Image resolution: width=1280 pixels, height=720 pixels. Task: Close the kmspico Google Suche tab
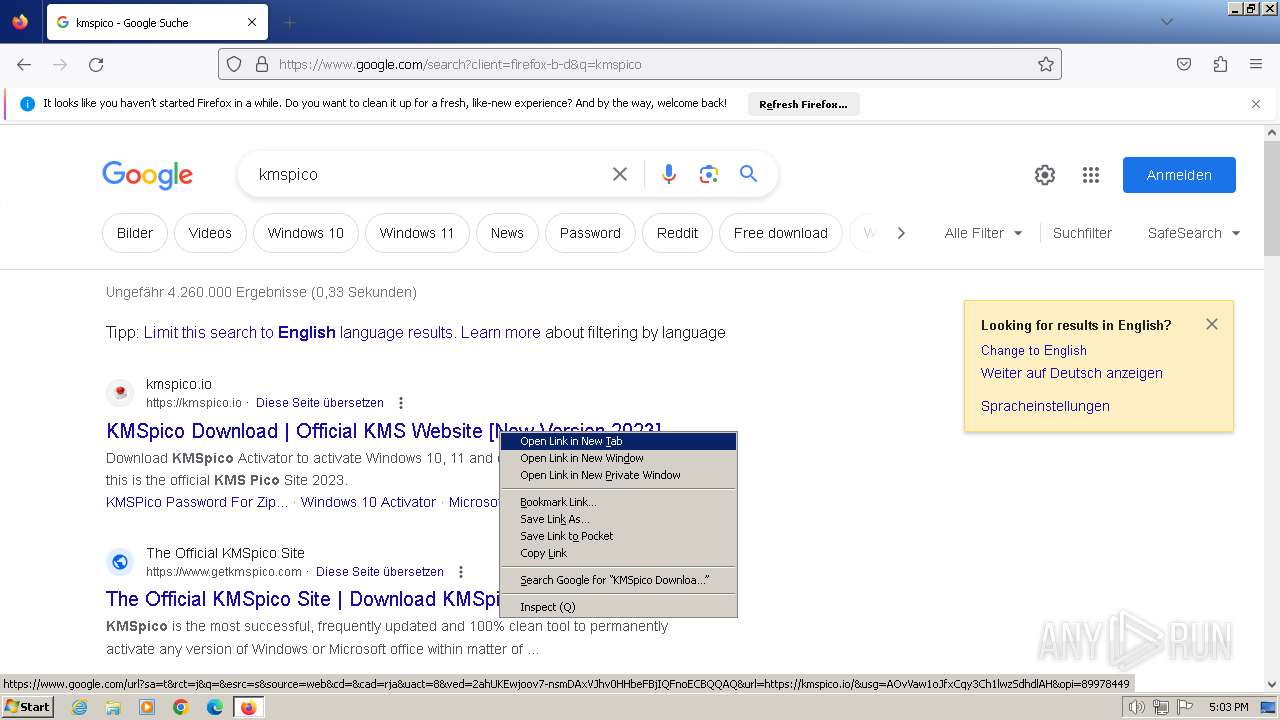(x=252, y=22)
